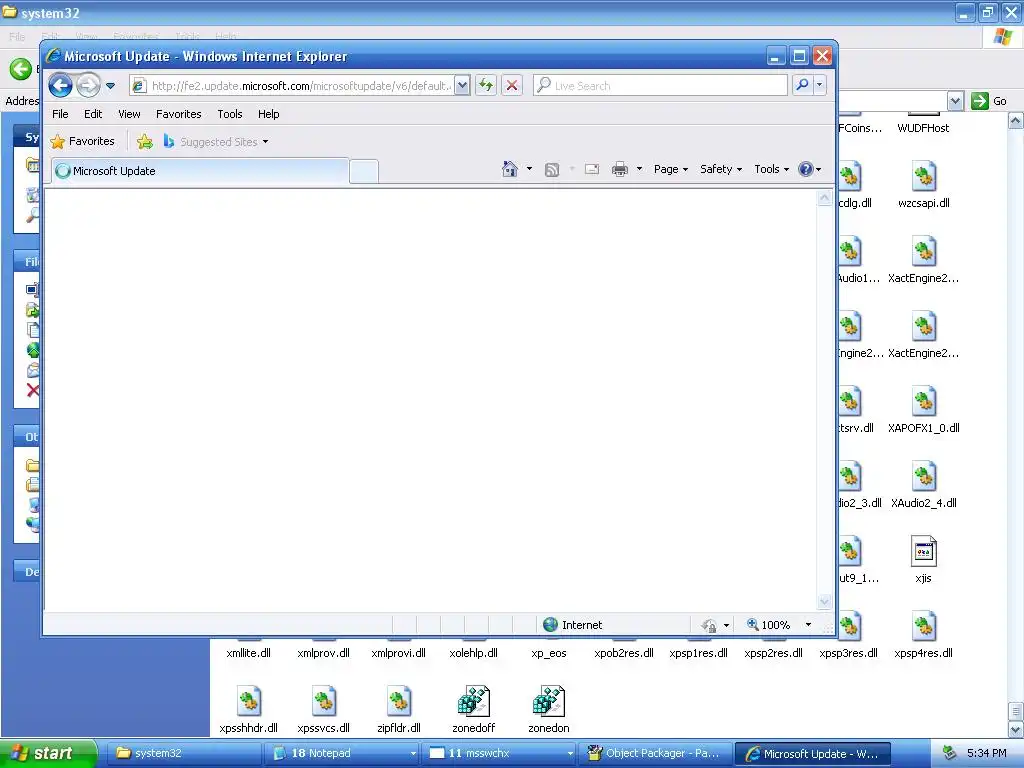The width and height of the screenshot is (1024, 768).
Task: Click system32 window scrollbar down arrow
Action: [x=1016, y=729]
